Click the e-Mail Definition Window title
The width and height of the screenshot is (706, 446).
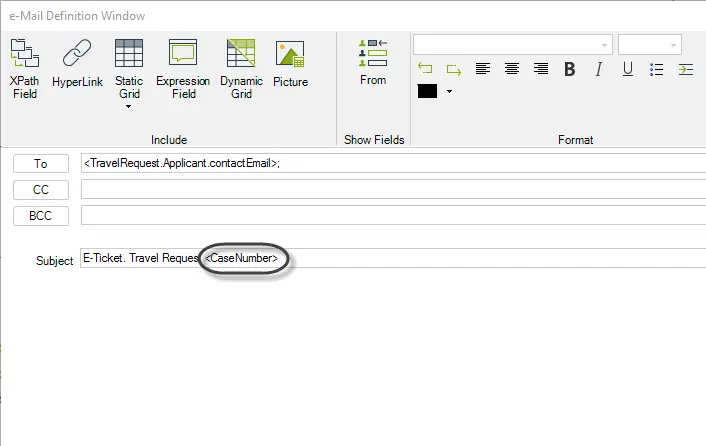click(x=77, y=16)
